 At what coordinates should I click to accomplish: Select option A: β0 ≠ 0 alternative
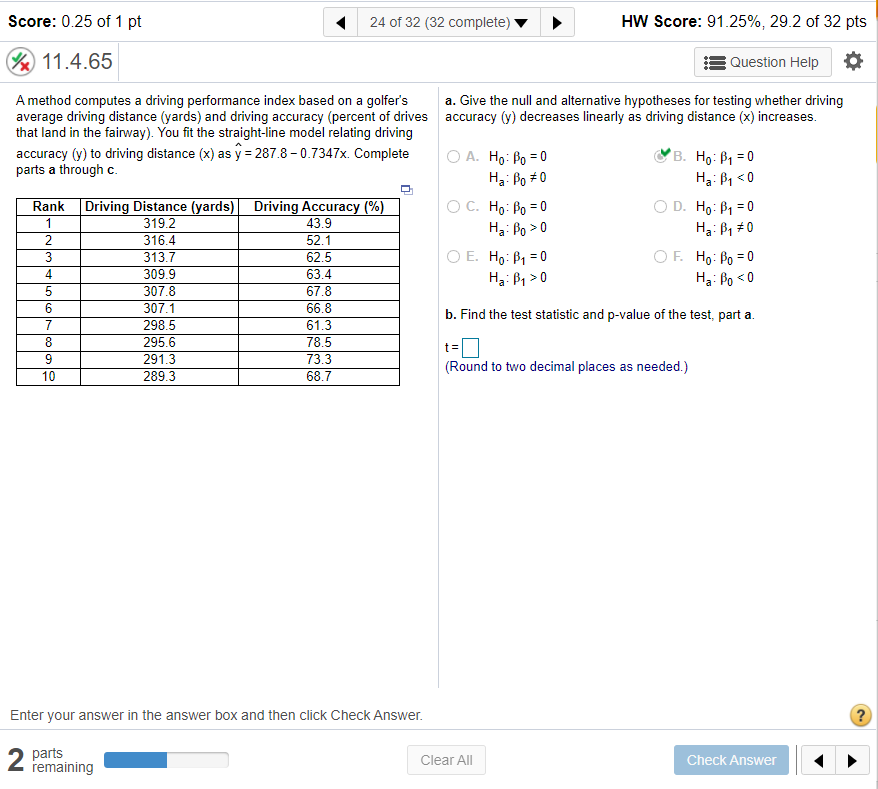(x=454, y=156)
